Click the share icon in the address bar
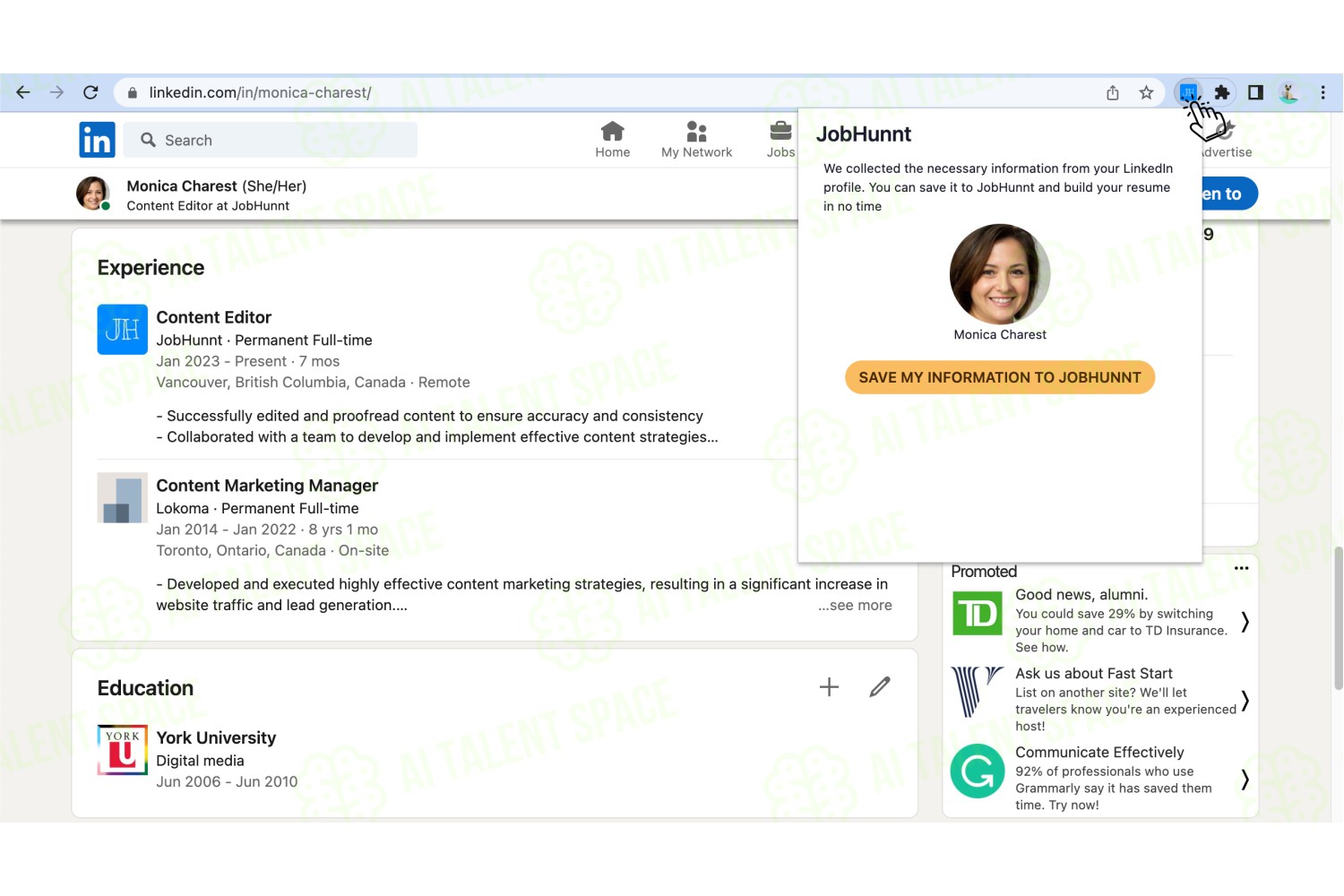Screen dimensions: 1344x896 click(x=1113, y=92)
